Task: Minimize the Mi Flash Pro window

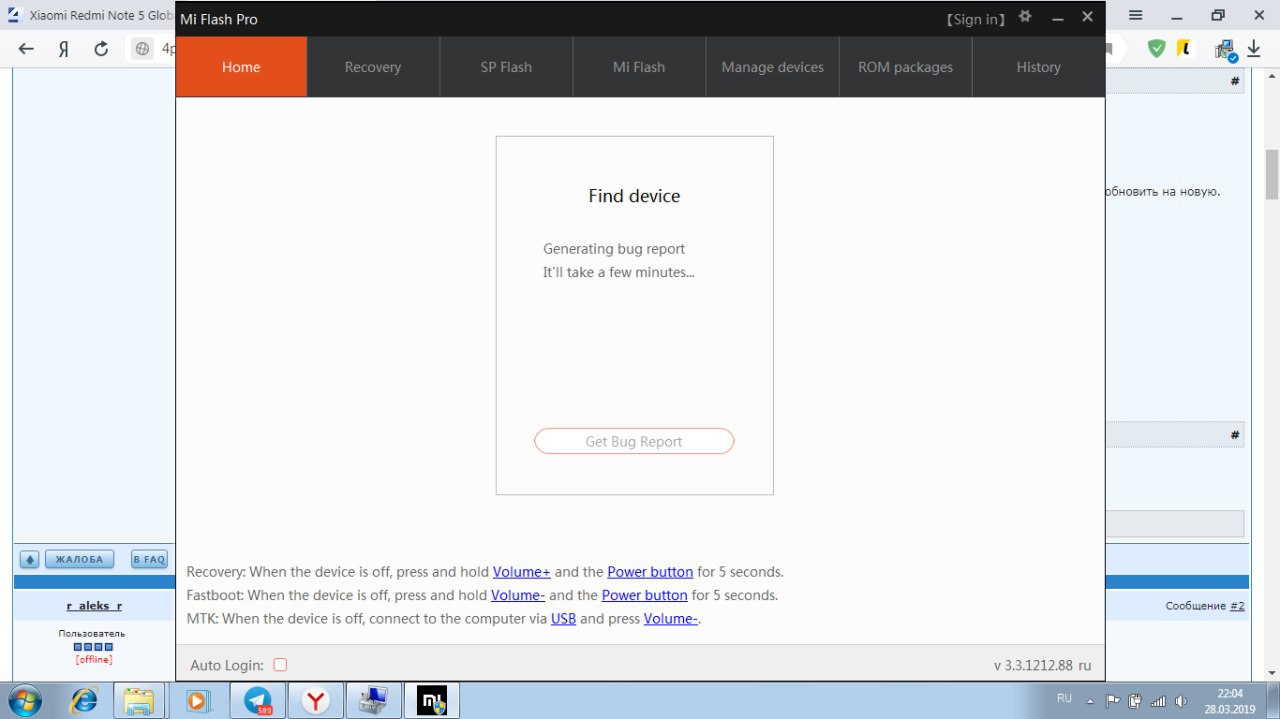Action: click(1057, 18)
